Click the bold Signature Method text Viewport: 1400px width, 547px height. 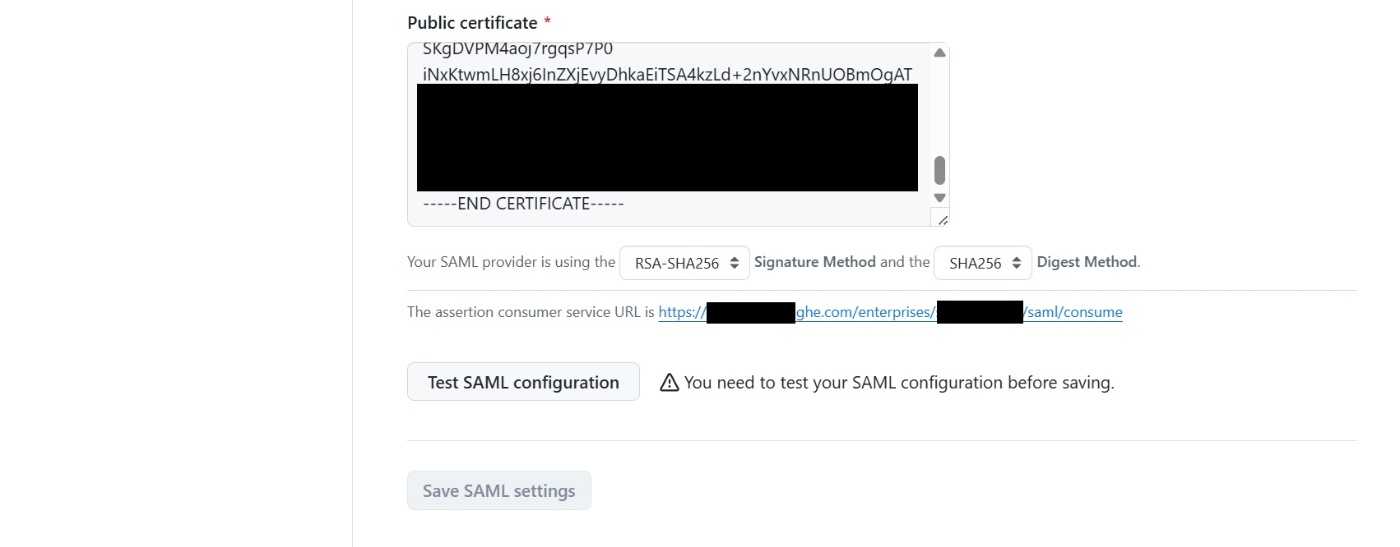click(814, 262)
